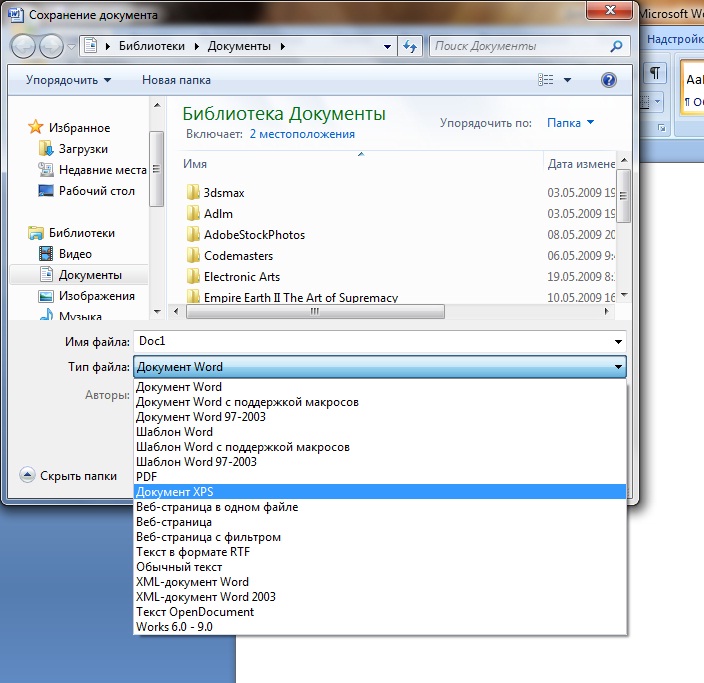Viewport: 704px width, 683px height.
Task: Choose Веб-страница в одном файле
Action: [x=380, y=507]
